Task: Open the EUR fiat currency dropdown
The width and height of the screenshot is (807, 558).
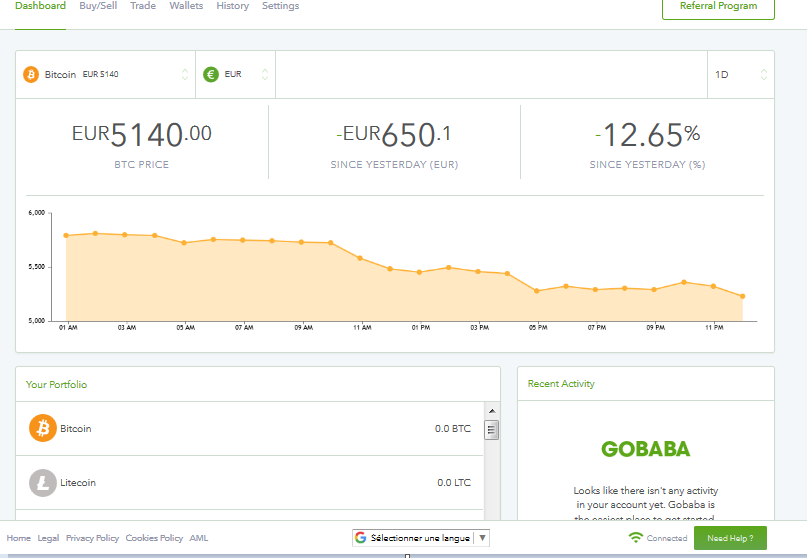Action: click(236, 75)
